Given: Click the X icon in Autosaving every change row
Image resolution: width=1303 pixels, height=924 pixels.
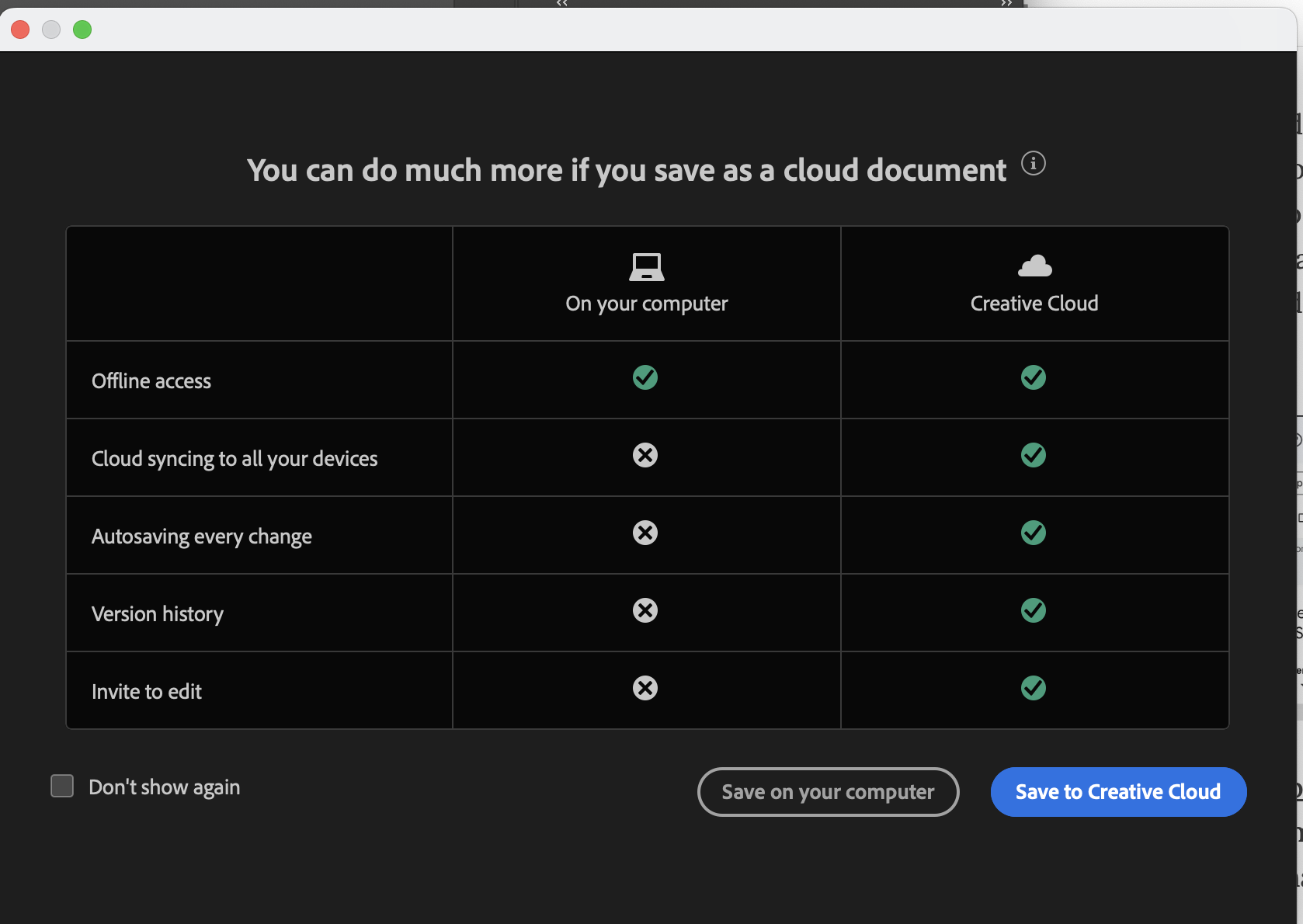Looking at the screenshot, I should click(645, 533).
